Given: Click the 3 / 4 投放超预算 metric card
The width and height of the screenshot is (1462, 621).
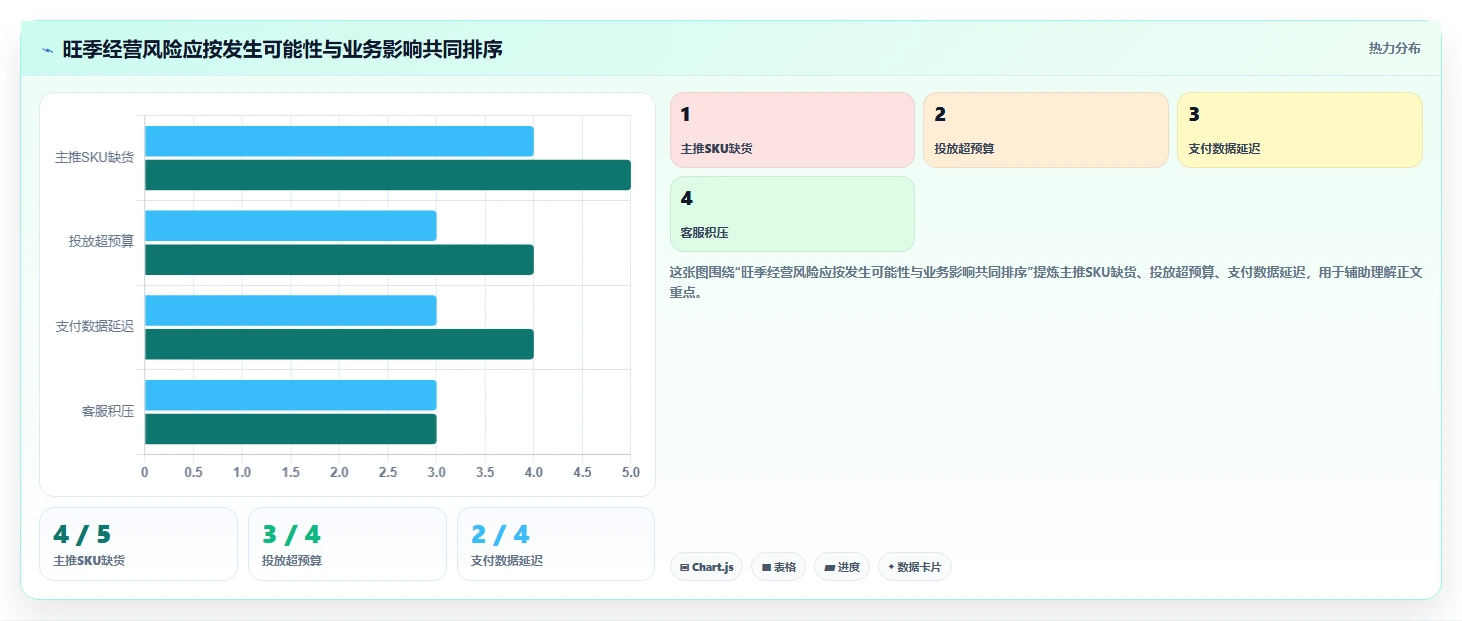Looking at the screenshot, I should point(347,544).
